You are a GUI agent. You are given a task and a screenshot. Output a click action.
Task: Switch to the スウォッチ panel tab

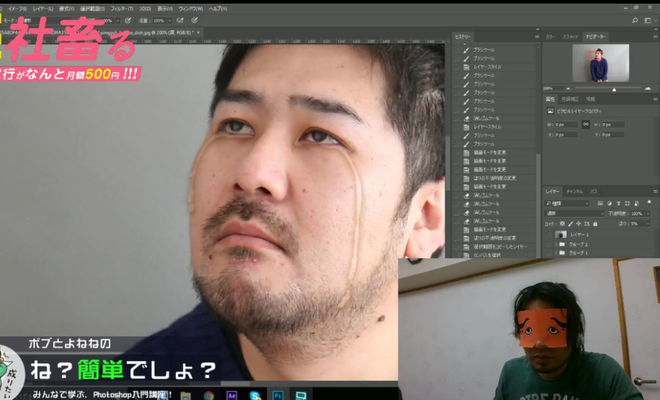click(571, 36)
